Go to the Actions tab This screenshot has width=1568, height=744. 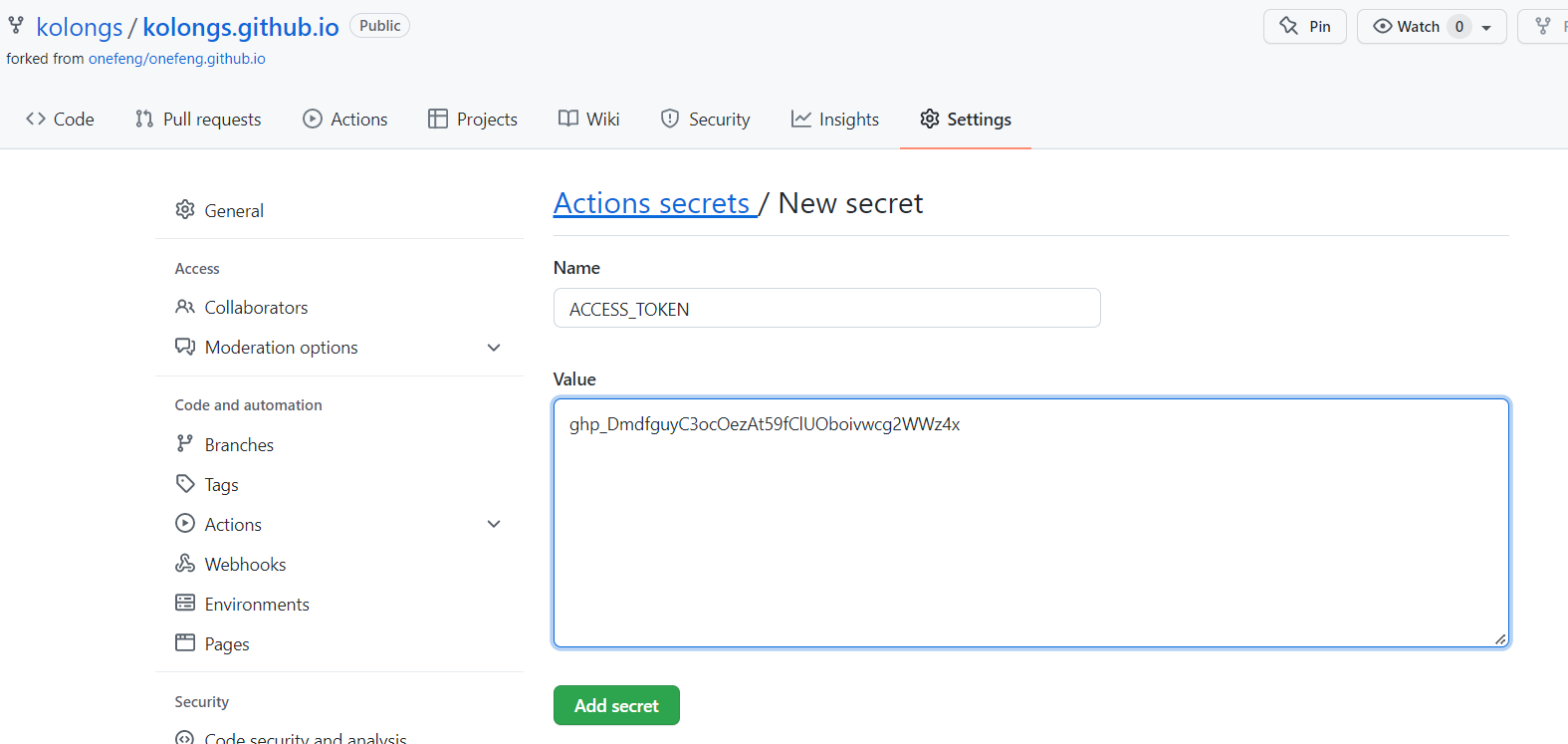coord(345,120)
